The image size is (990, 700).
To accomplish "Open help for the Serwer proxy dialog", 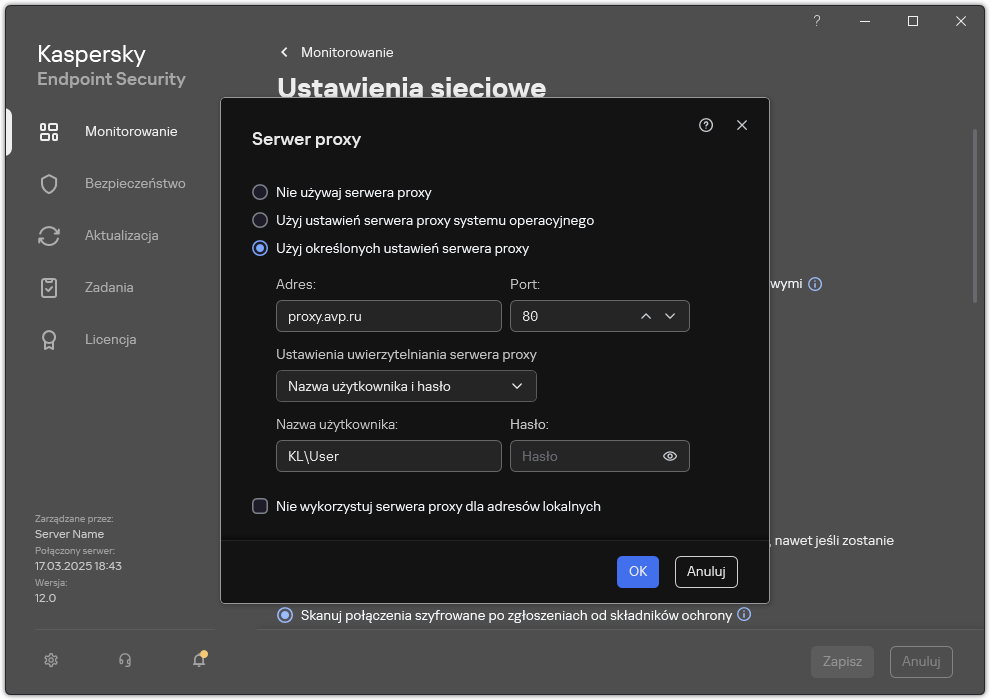I will 706,125.
